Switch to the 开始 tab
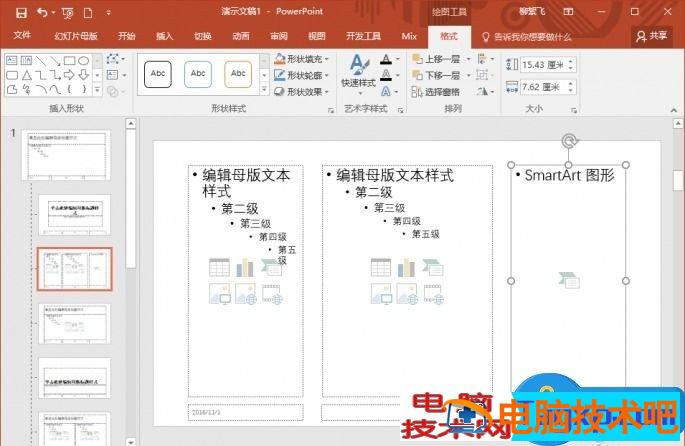The width and height of the screenshot is (685, 446). 126,36
